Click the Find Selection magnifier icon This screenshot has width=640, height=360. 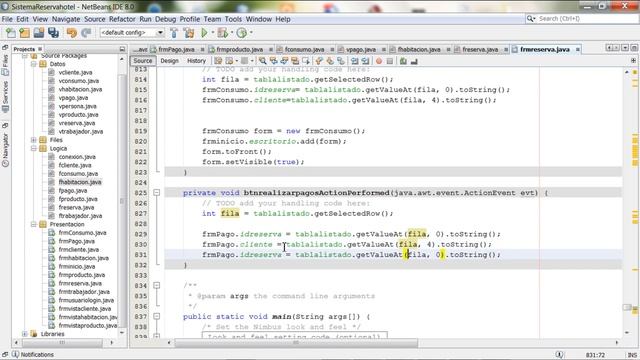[x=262, y=61]
